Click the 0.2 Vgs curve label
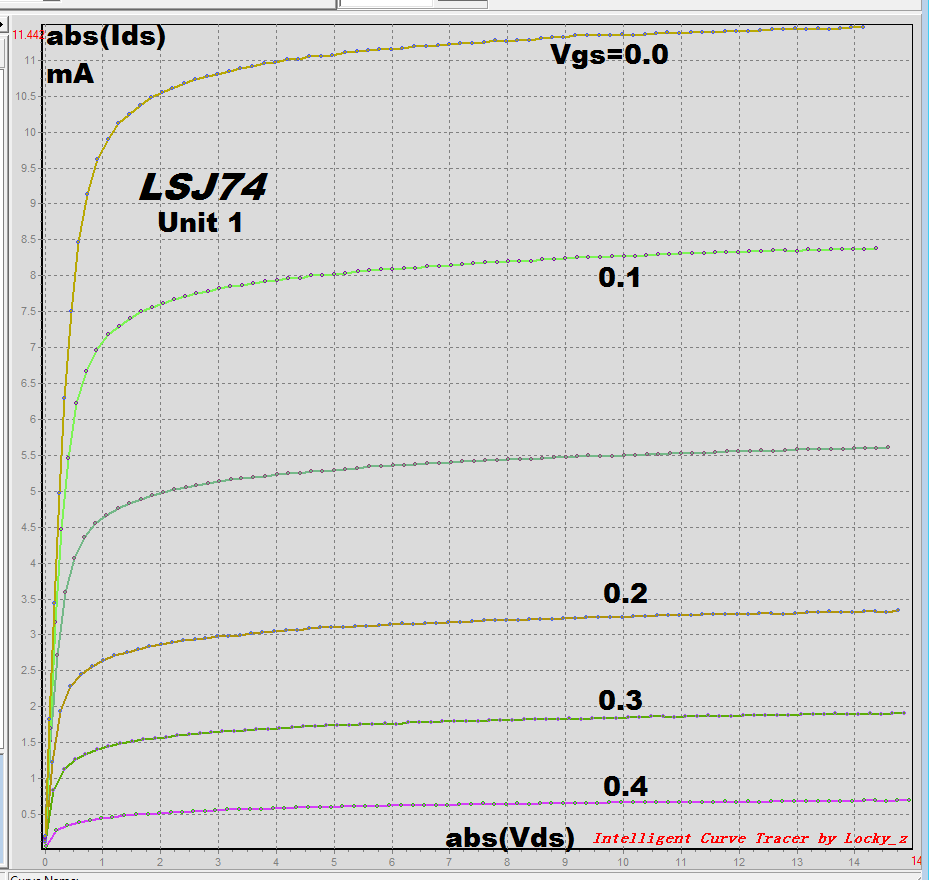The height and width of the screenshot is (880, 929). click(625, 593)
